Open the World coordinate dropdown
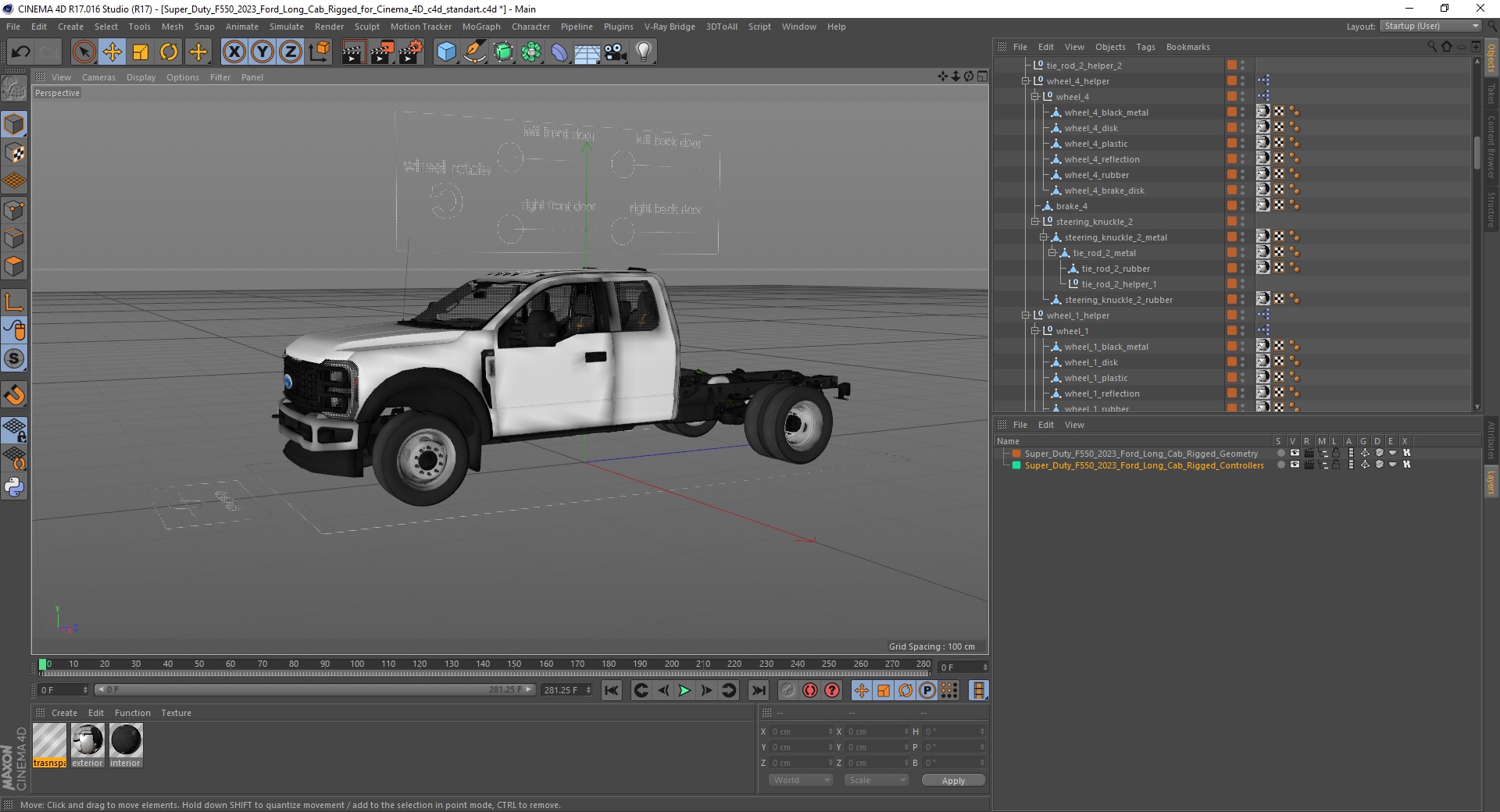This screenshot has height=812, width=1500. coord(801,780)
